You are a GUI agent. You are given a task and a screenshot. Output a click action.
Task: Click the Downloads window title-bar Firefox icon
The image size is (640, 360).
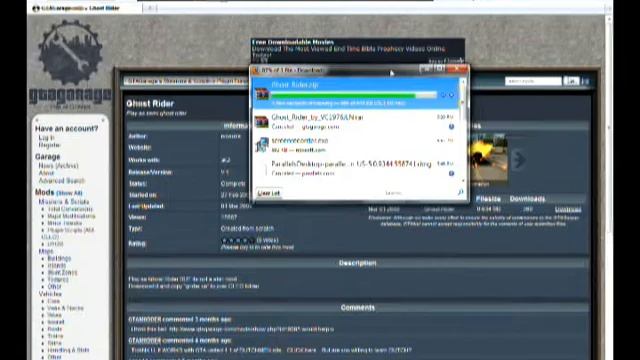(x=256, y=70)
